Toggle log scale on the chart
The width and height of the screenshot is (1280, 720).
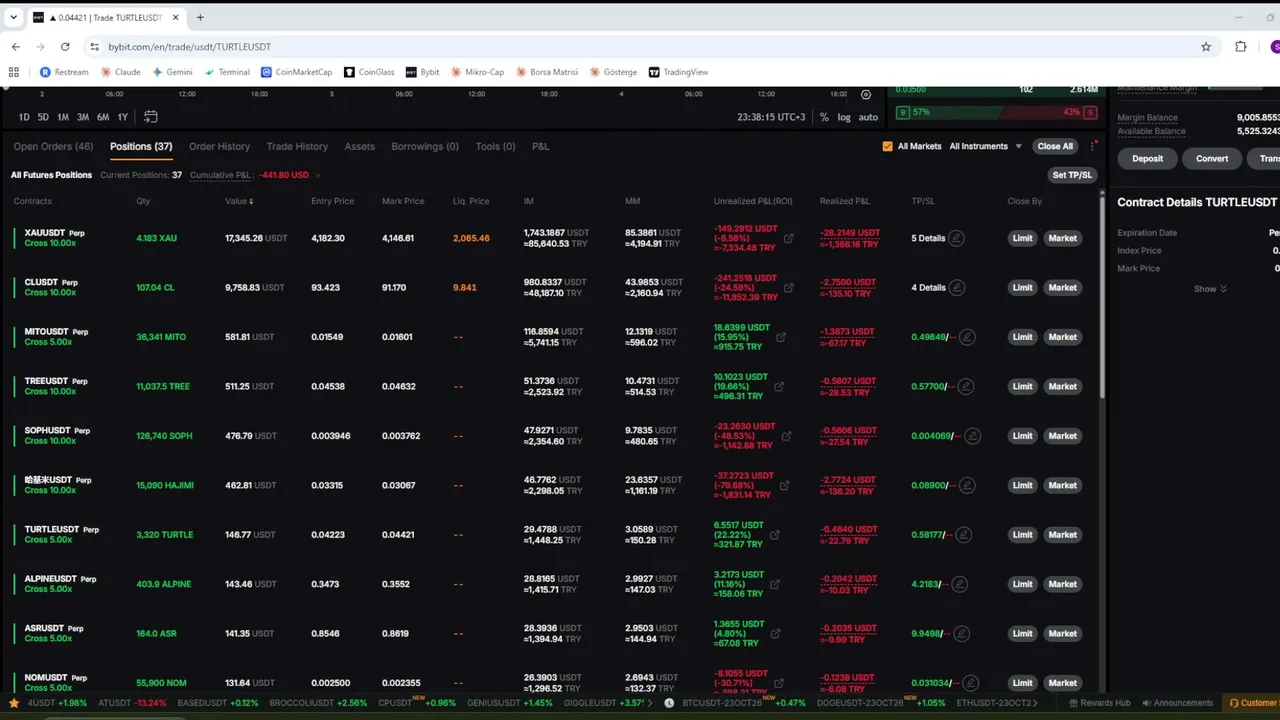click(844, 117)
